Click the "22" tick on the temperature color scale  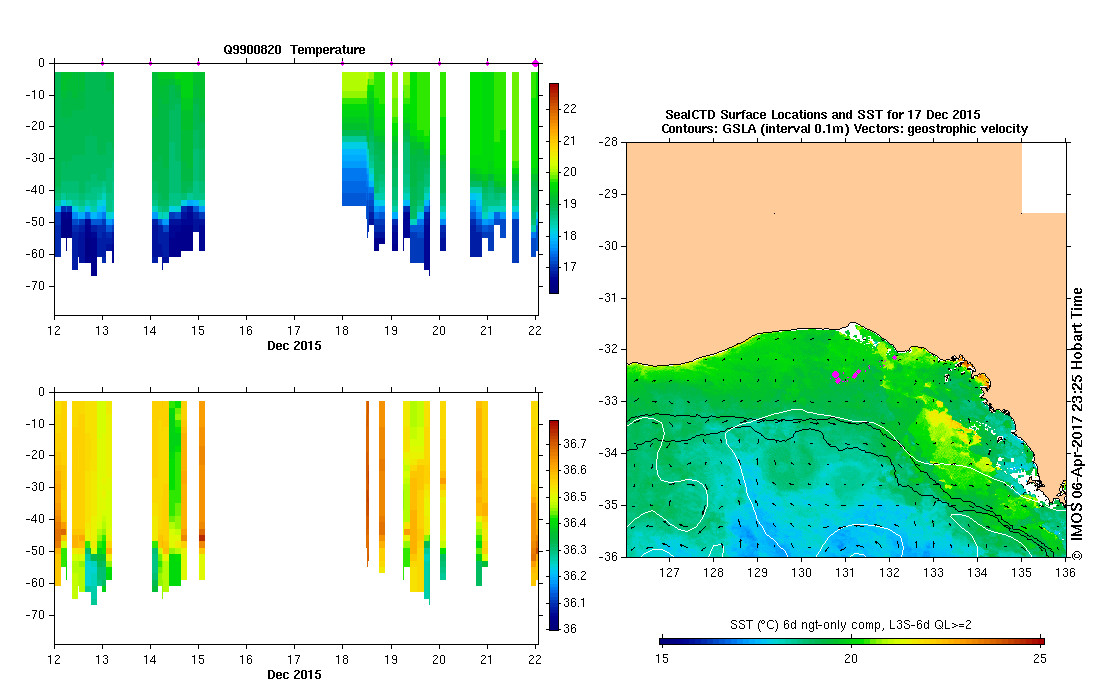(570, 109)
